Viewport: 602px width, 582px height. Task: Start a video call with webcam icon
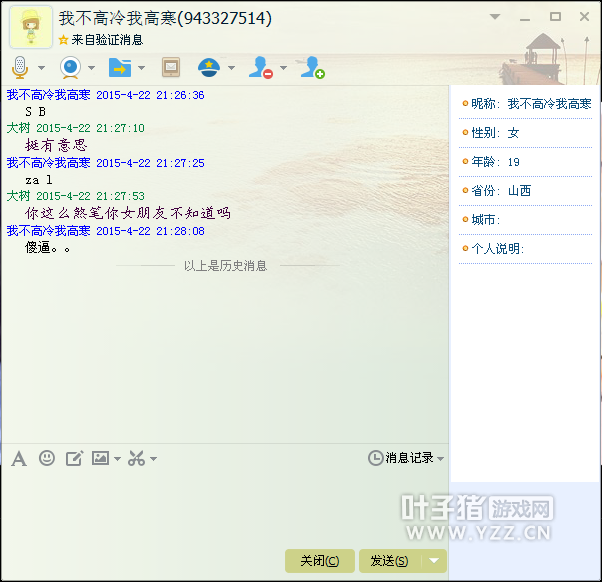pos(70,68)
